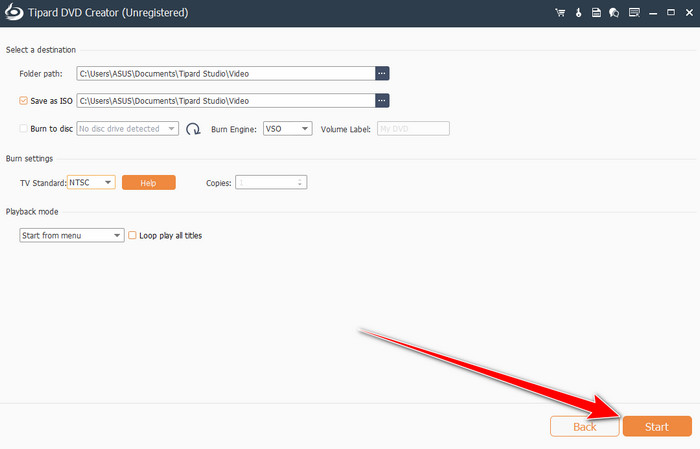Screen dimensions: 700x449
Task: Browse for Save as ISO location
Action: tap(382, 100)
